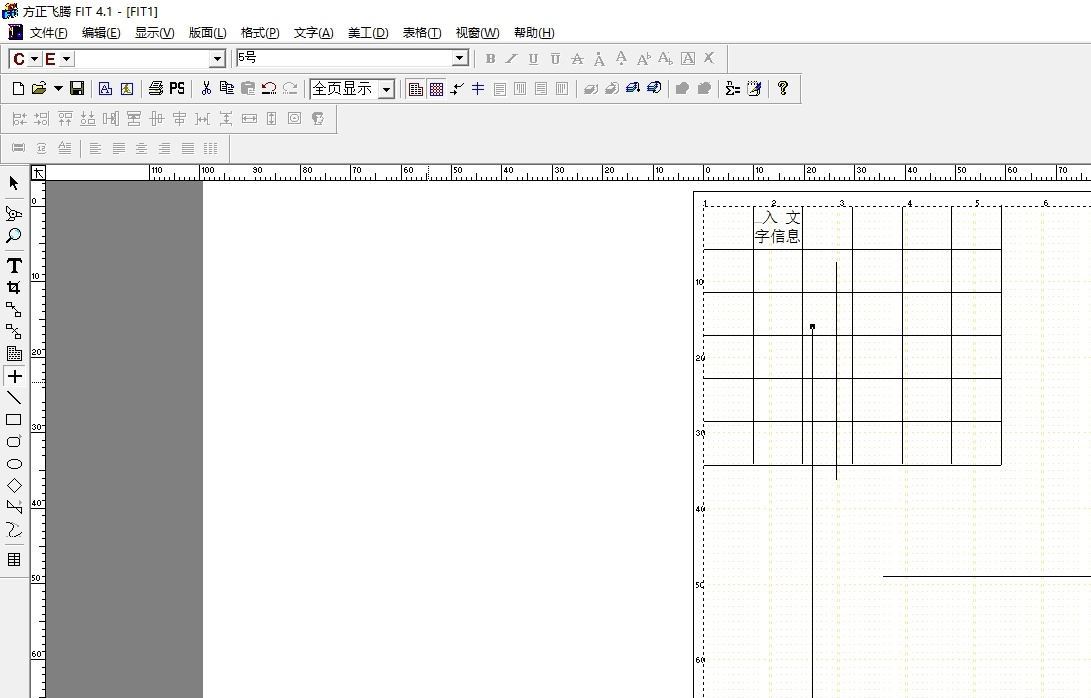Viewport: 1091px width, 698px height.
Task: Open the 版面(L) menu
Action: (207, 33)
